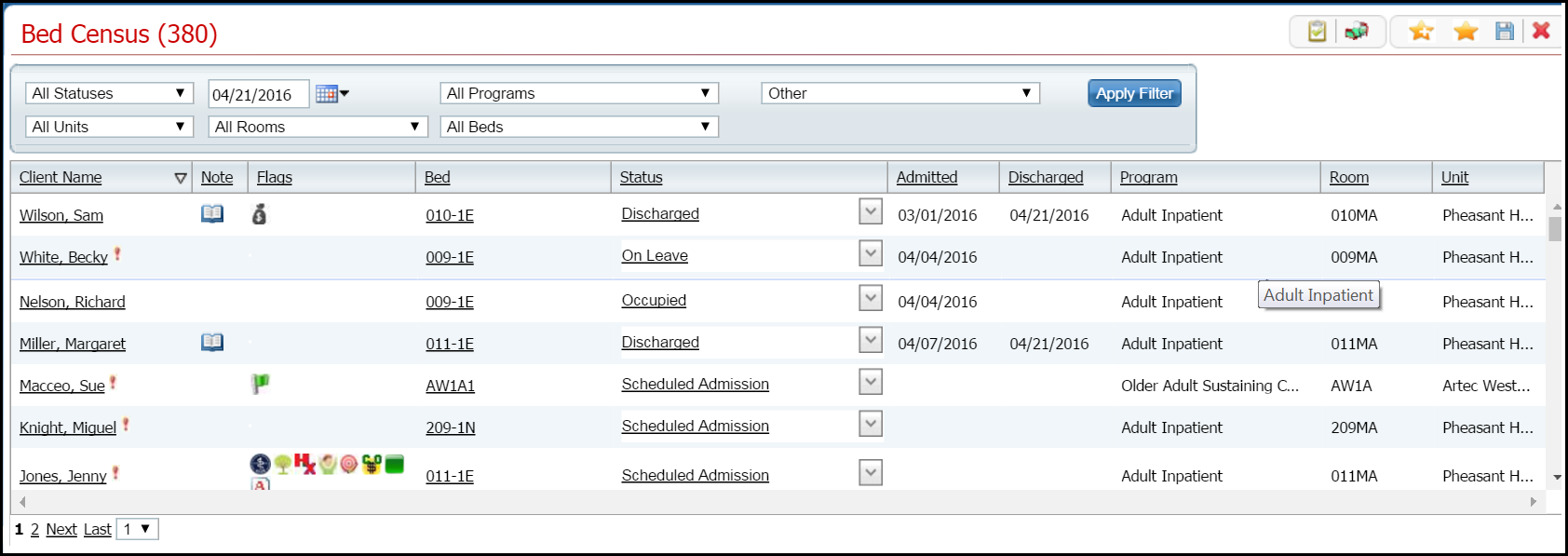
Task: Expand the All Rooms dropdown filter
Action: point(318,127)
